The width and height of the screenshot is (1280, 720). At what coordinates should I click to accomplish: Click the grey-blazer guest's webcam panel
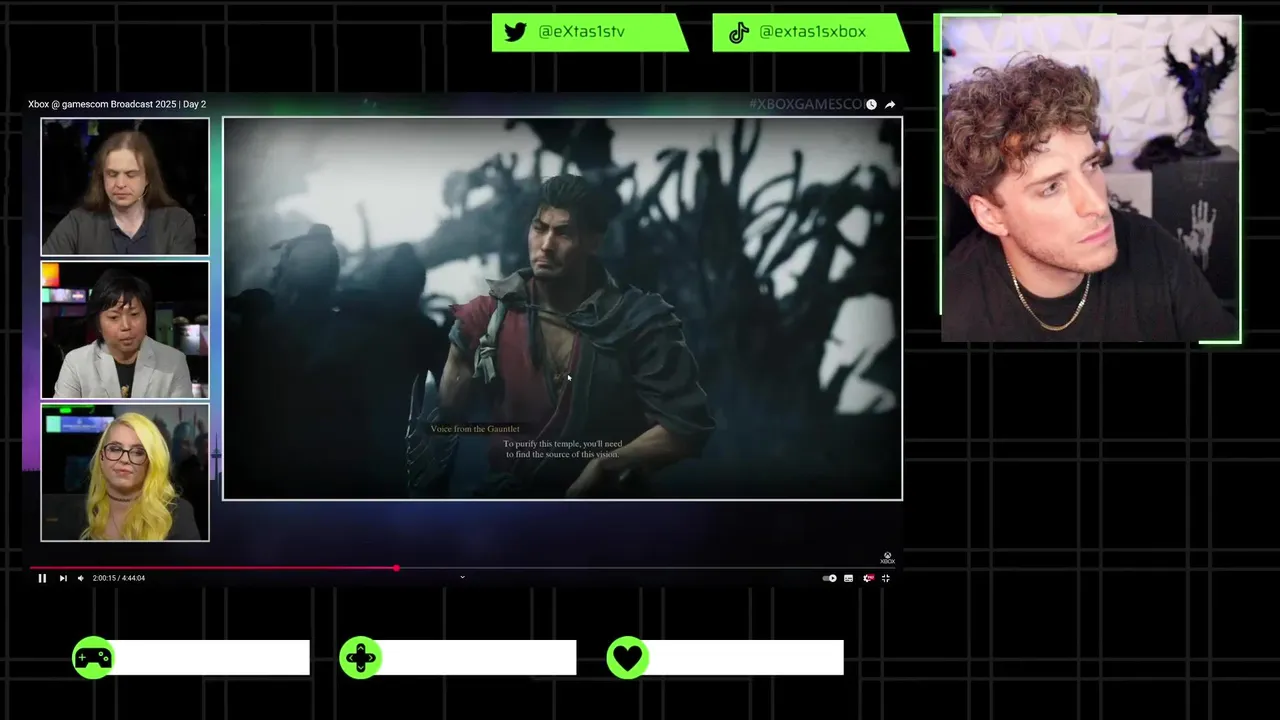pyautogui.click(x=125, y=330)
